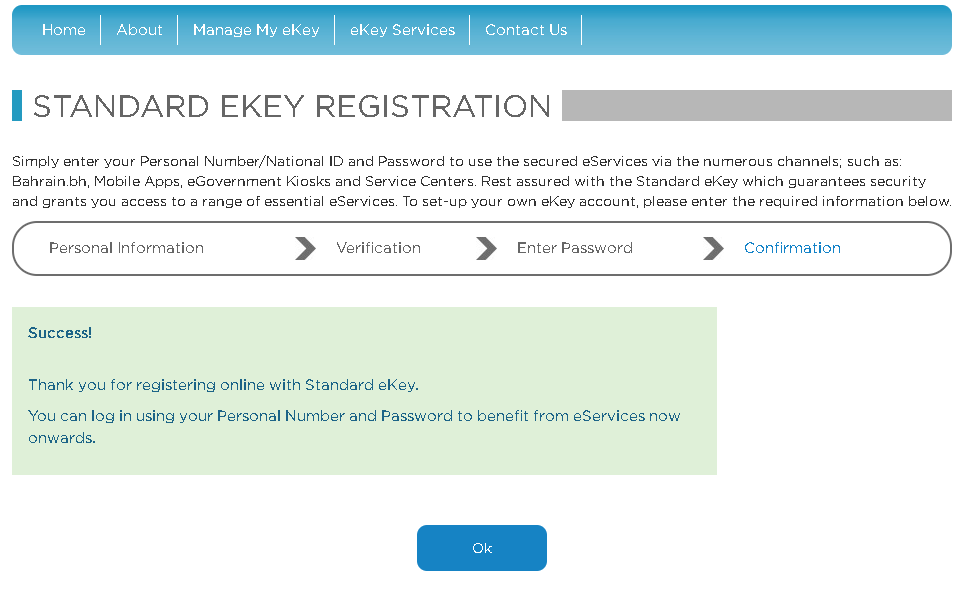
Task: Select the Personal Information step
Action: coord(126,248)
